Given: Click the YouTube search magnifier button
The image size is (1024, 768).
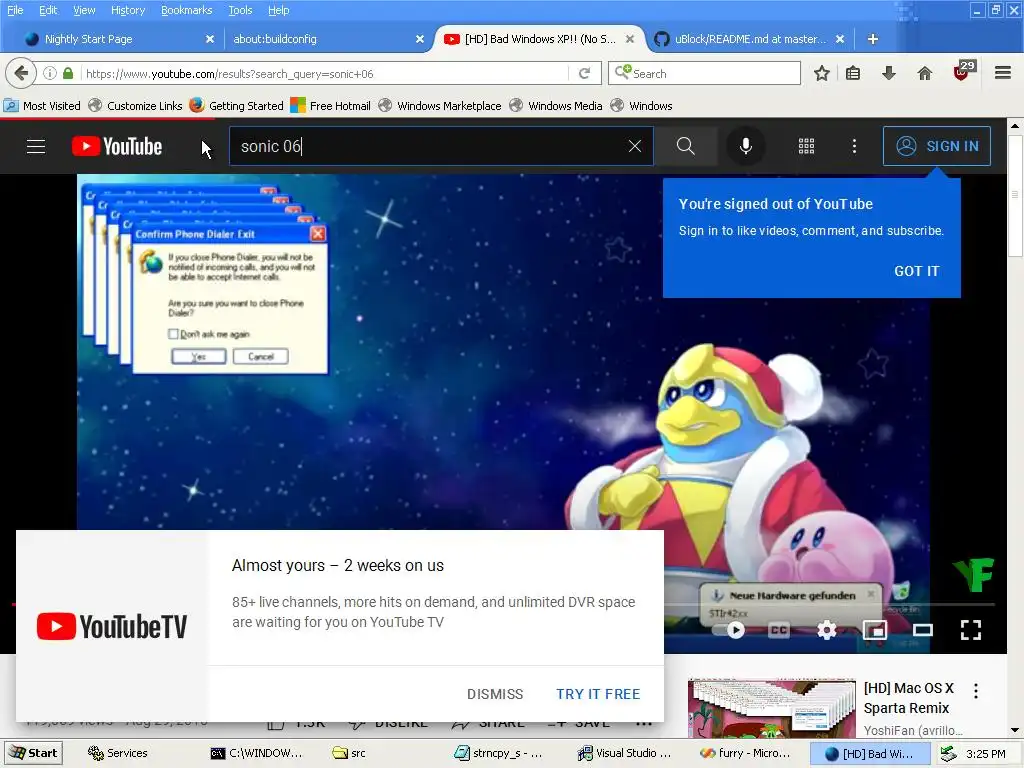Looking at the screenshot, I should [x=686, y=146].
